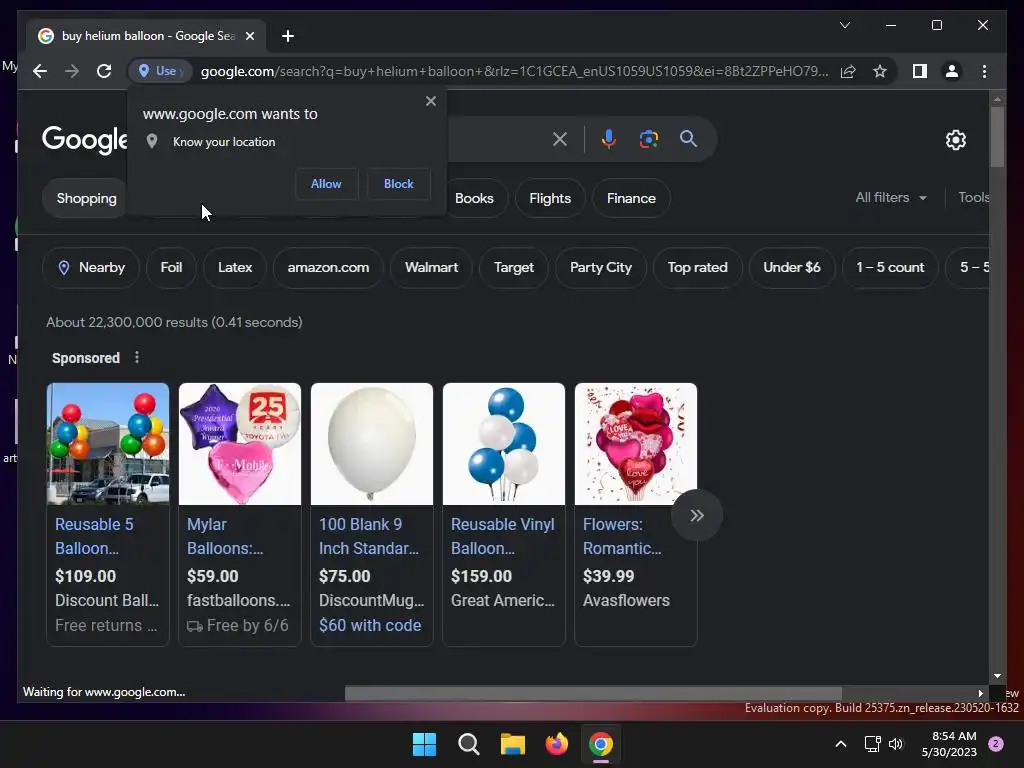1024x768 pixels.
Task: Share this page via the share icon
Action: (x=848, y=71)
